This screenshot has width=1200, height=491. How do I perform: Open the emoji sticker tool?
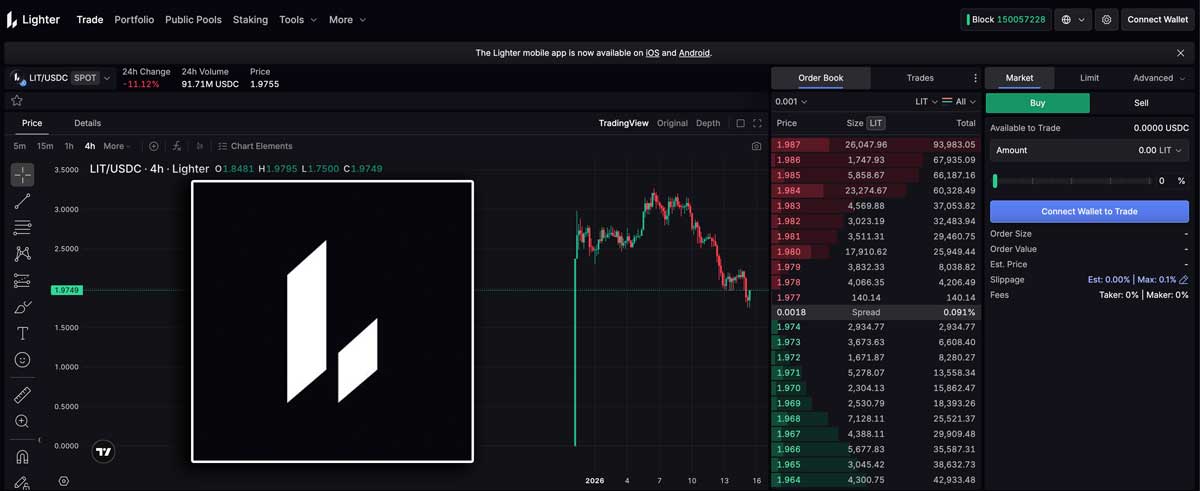pos(22,360)
